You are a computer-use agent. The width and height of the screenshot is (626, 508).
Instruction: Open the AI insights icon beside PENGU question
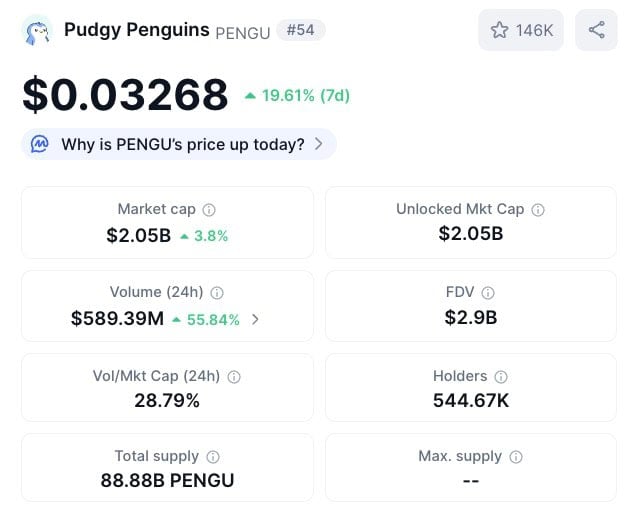click(x=40, y=144)
